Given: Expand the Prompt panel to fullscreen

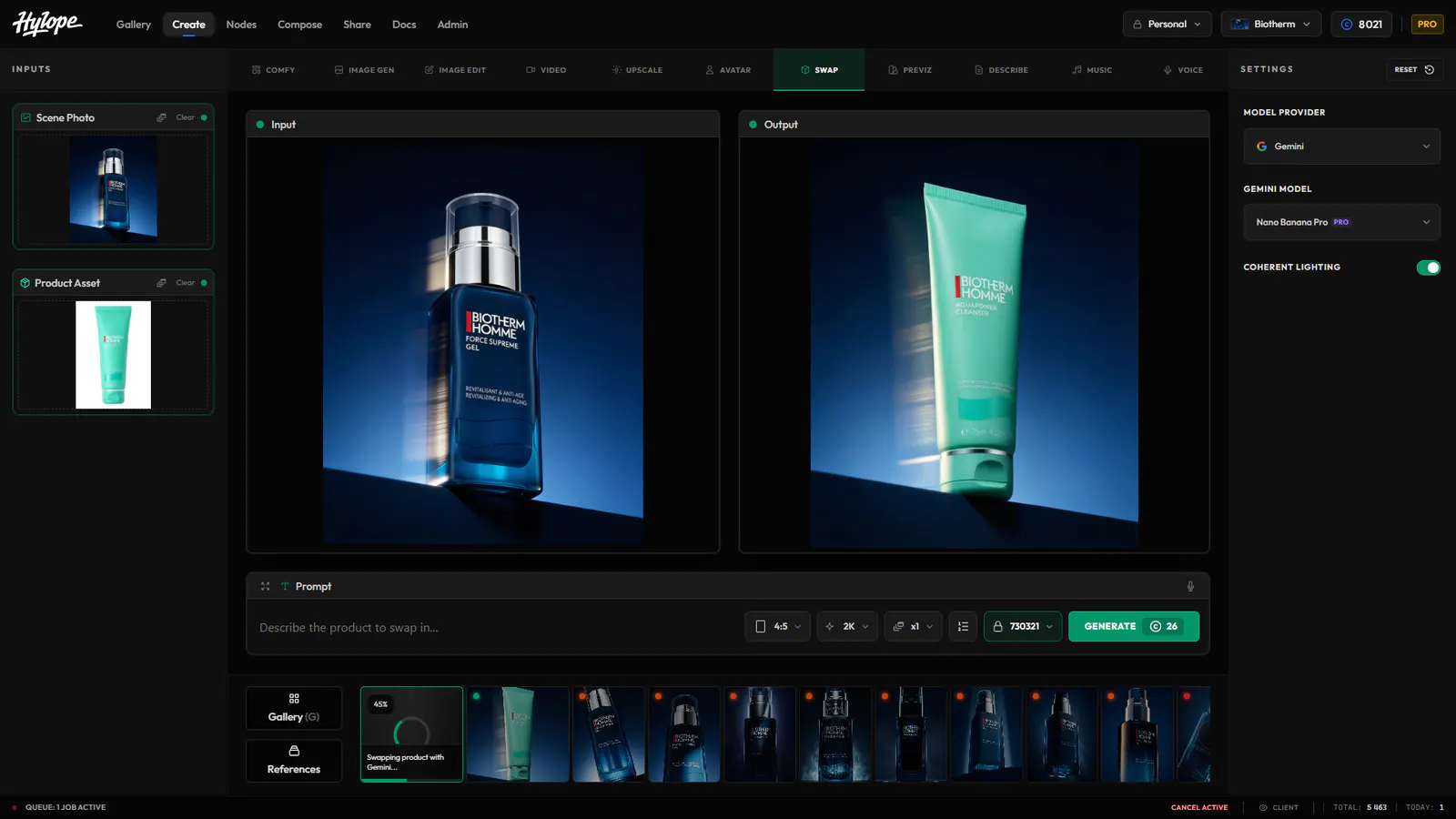Looking at the screenshot, I should click(266, 586).
